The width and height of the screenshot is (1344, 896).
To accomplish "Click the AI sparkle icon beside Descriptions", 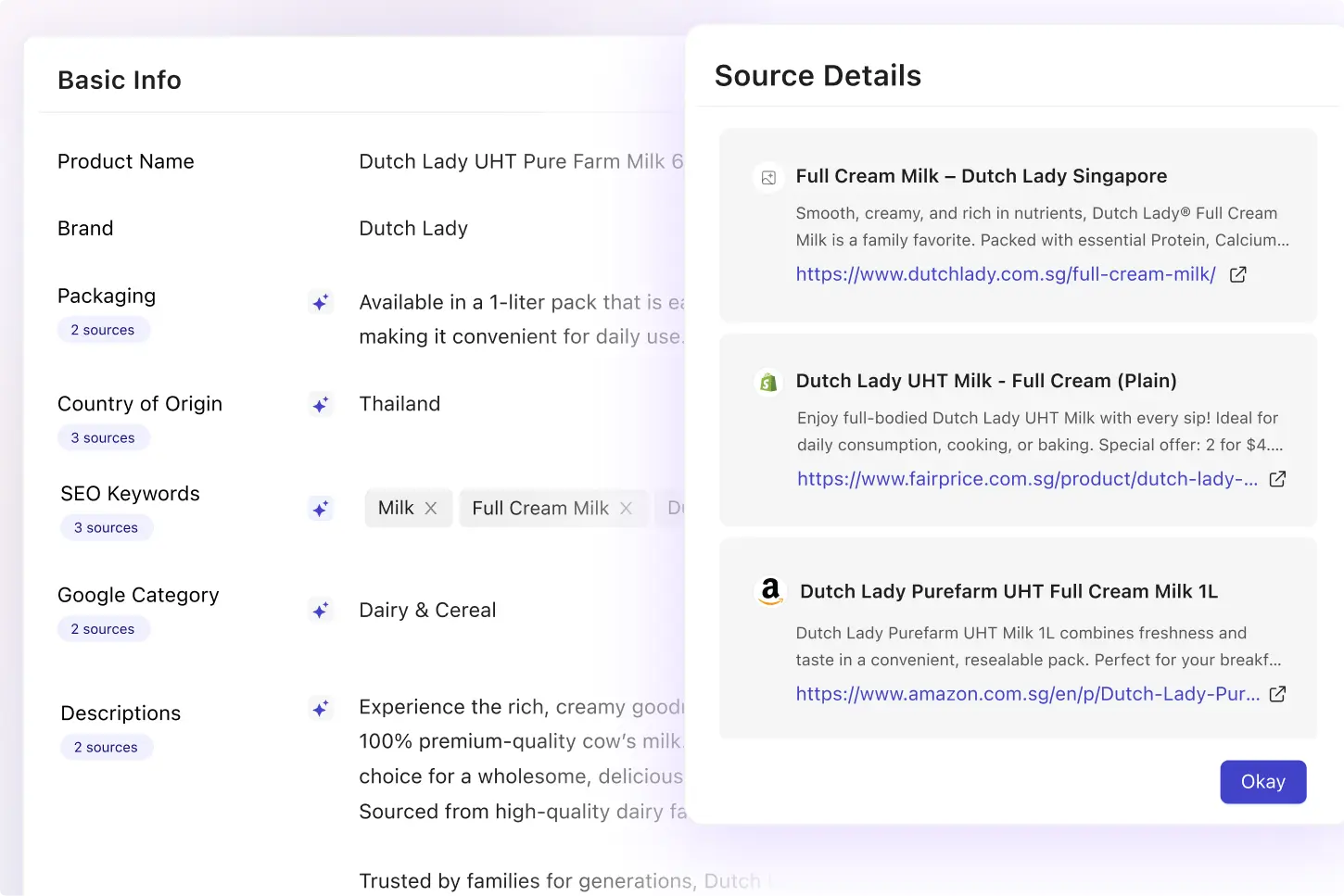I will pyautogui.click(x=321, y=709).
